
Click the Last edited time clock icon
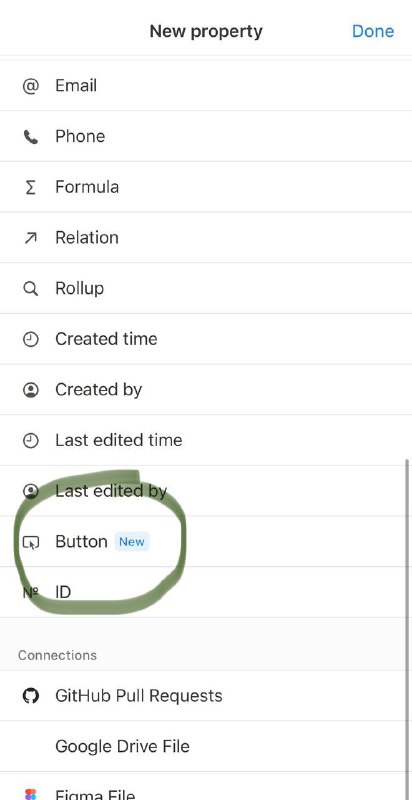click(x=31, y=440)
